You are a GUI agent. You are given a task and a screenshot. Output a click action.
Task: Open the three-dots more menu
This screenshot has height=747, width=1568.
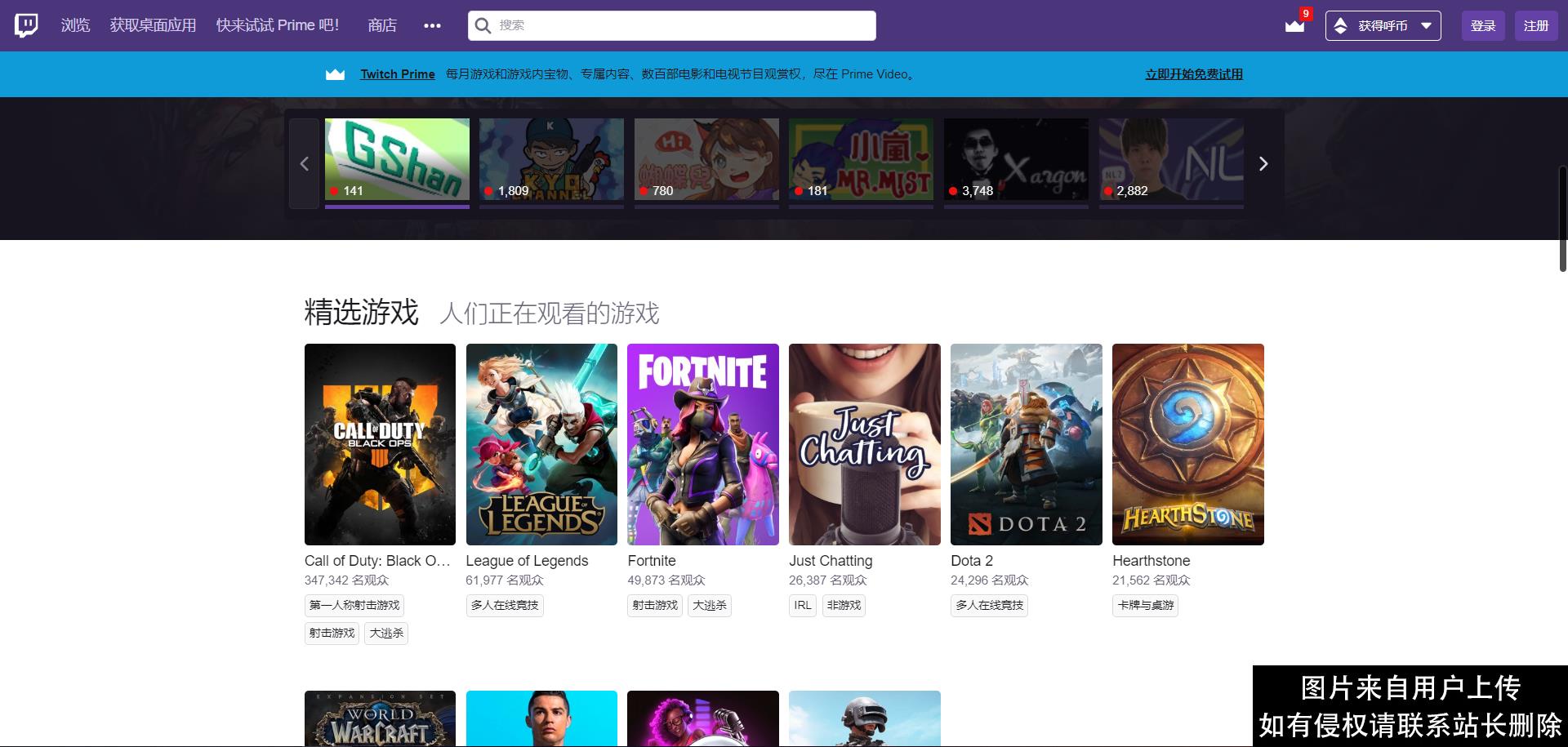432,25
